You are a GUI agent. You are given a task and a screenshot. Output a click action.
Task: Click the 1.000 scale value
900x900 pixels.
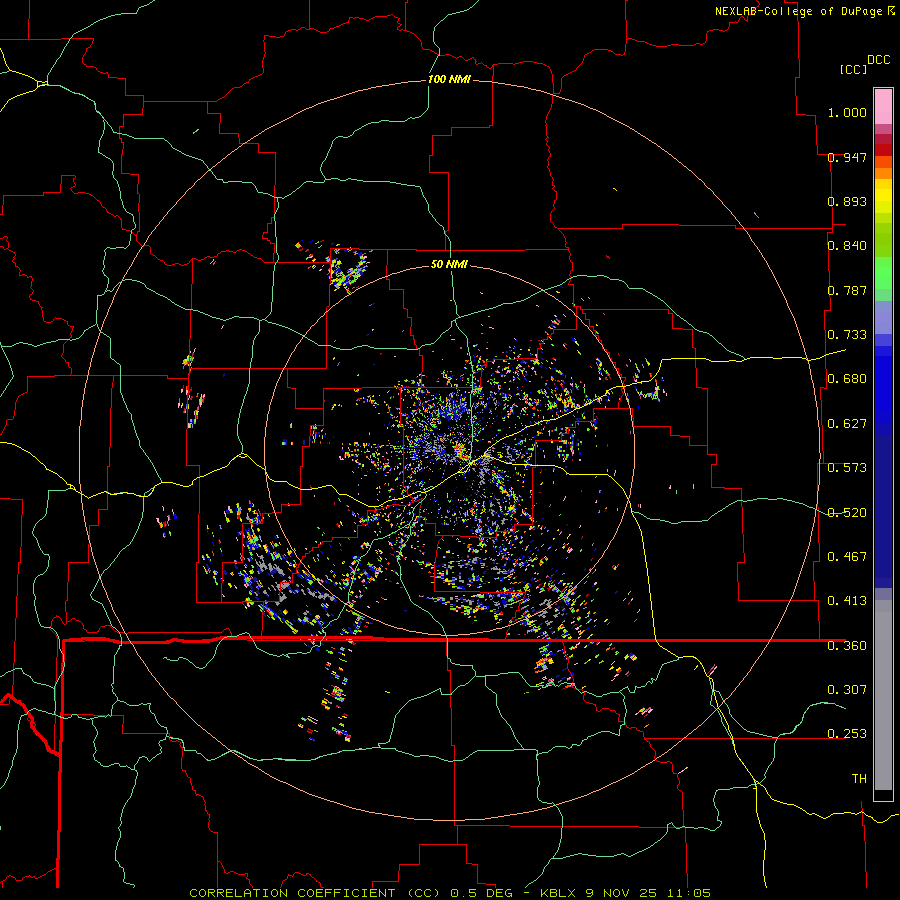[x=847, y=112]
